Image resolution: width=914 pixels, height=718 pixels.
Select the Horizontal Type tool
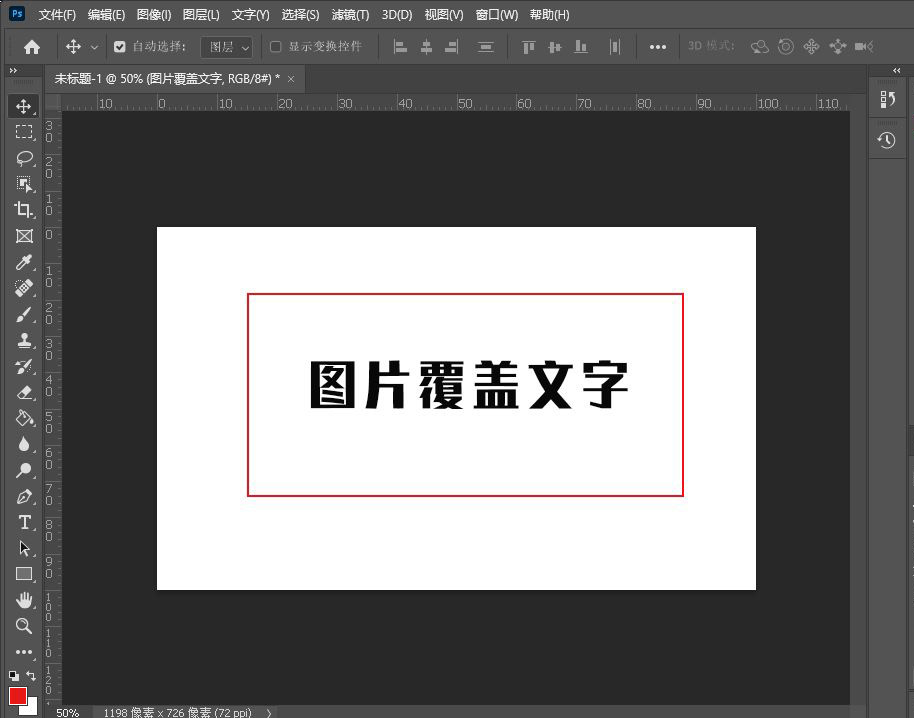pyautogui.click(x=25, y=522)
